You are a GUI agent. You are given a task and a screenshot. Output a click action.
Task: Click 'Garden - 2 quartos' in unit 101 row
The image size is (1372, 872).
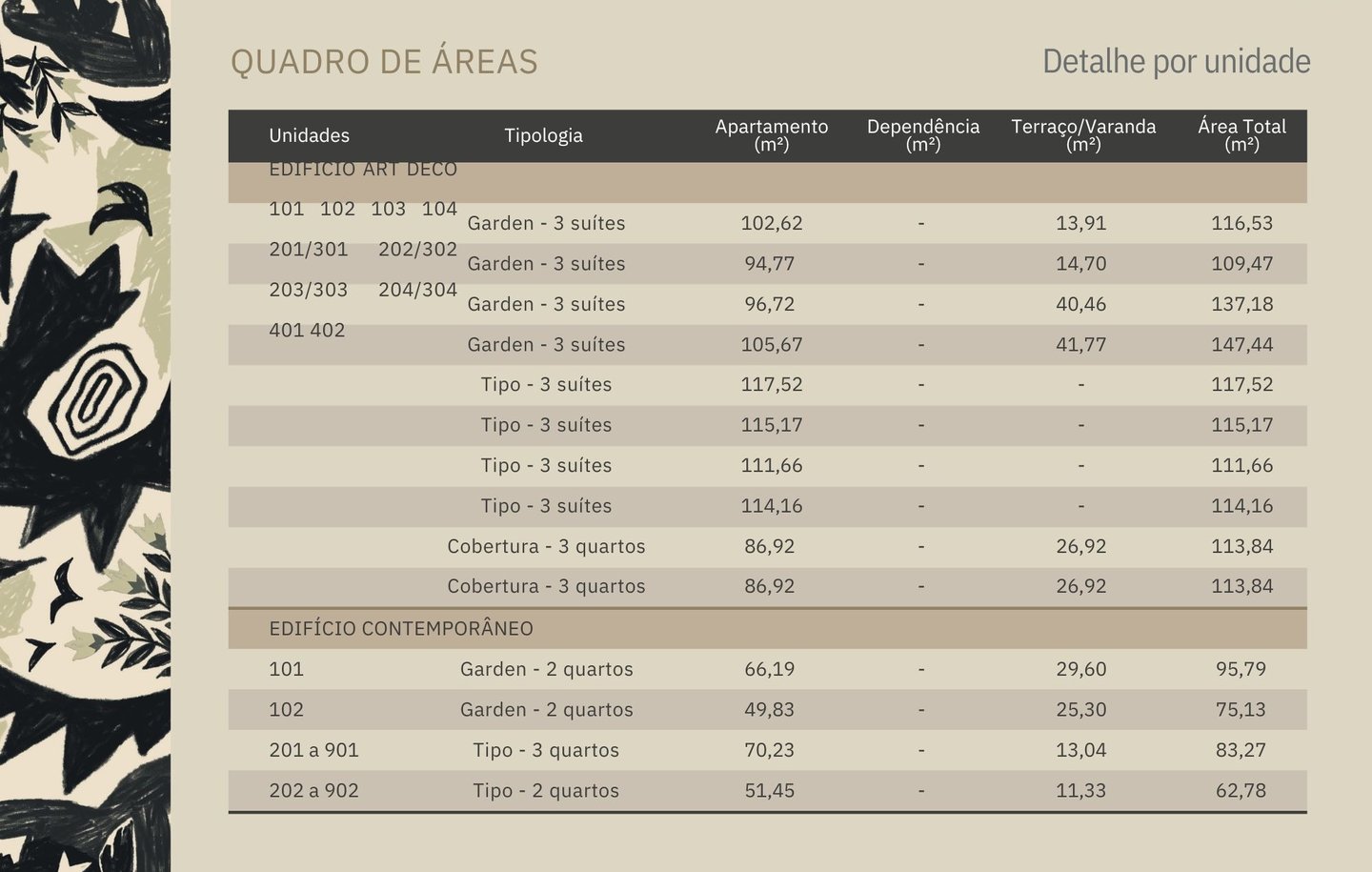point(546,669)
